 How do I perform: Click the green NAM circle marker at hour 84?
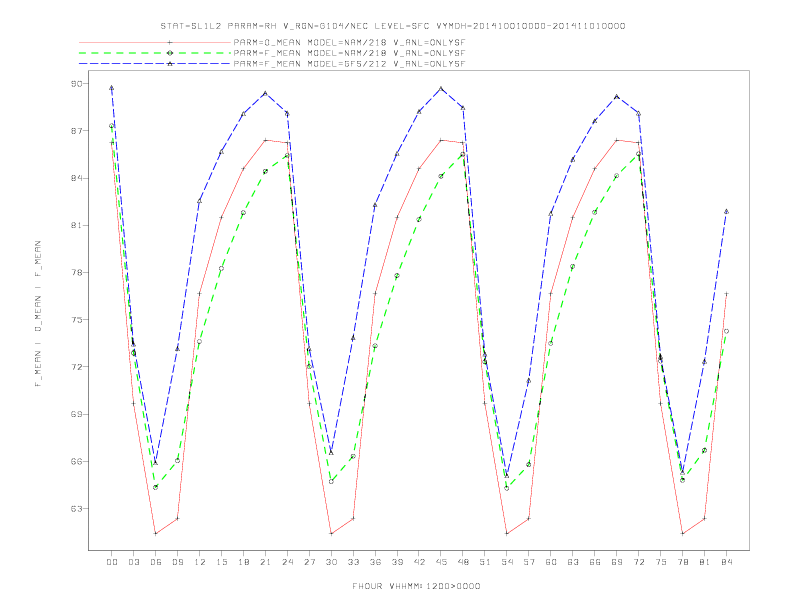coord(726,331)
